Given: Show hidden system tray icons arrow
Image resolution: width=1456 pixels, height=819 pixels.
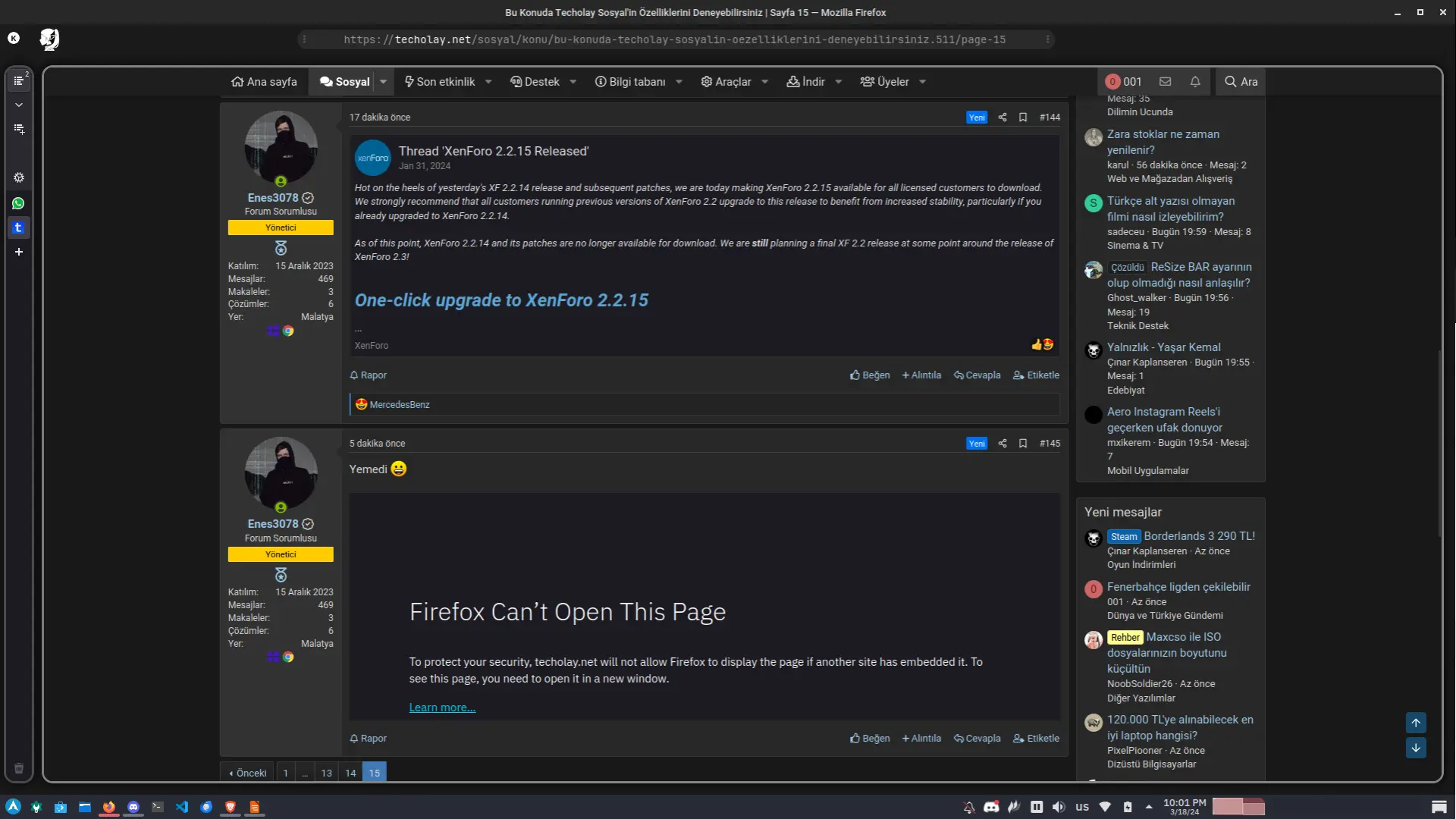Looking at the screenshot, I should [1149, 807].
